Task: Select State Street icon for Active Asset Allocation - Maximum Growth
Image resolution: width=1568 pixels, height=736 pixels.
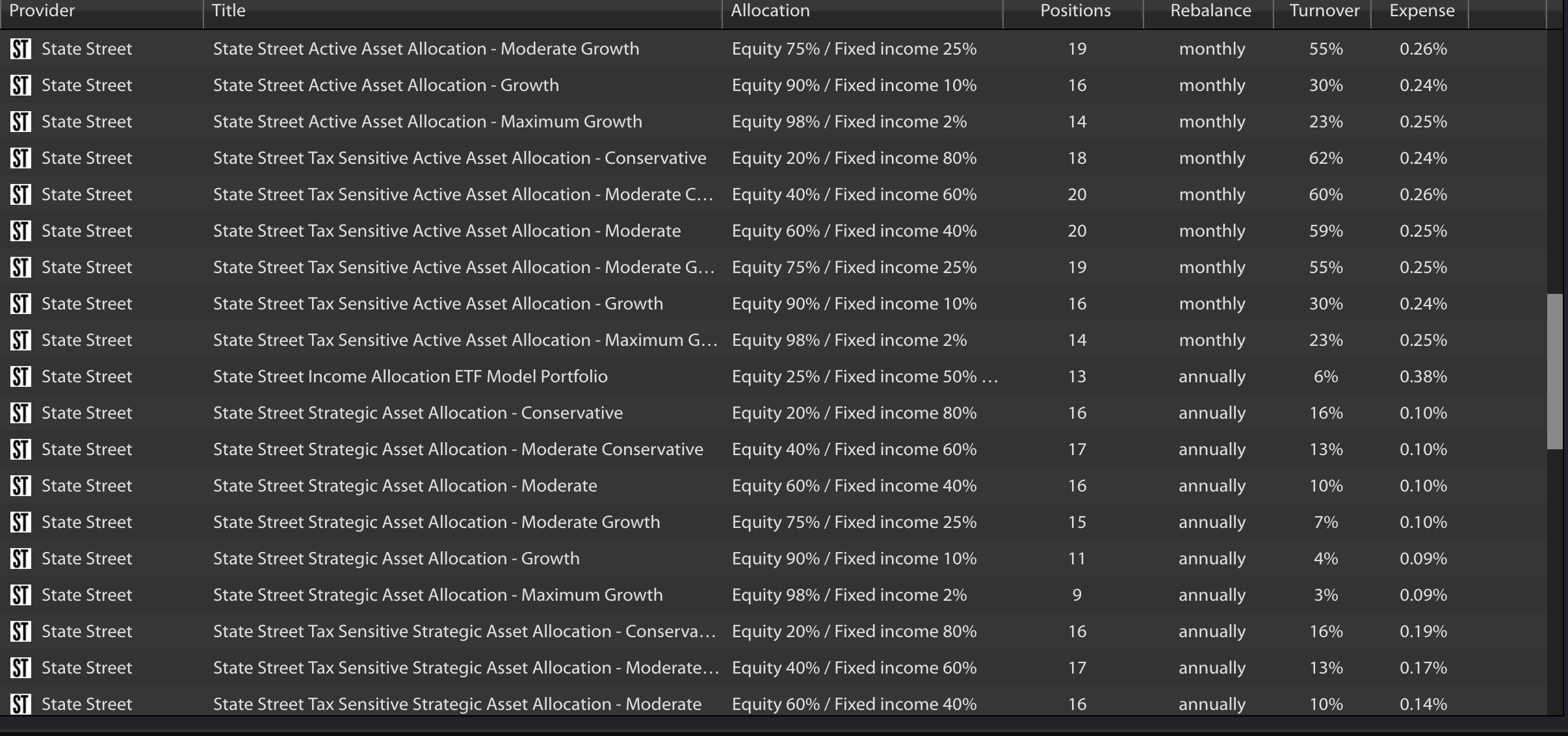Action: pyautogui.click(x=21, y=122)
